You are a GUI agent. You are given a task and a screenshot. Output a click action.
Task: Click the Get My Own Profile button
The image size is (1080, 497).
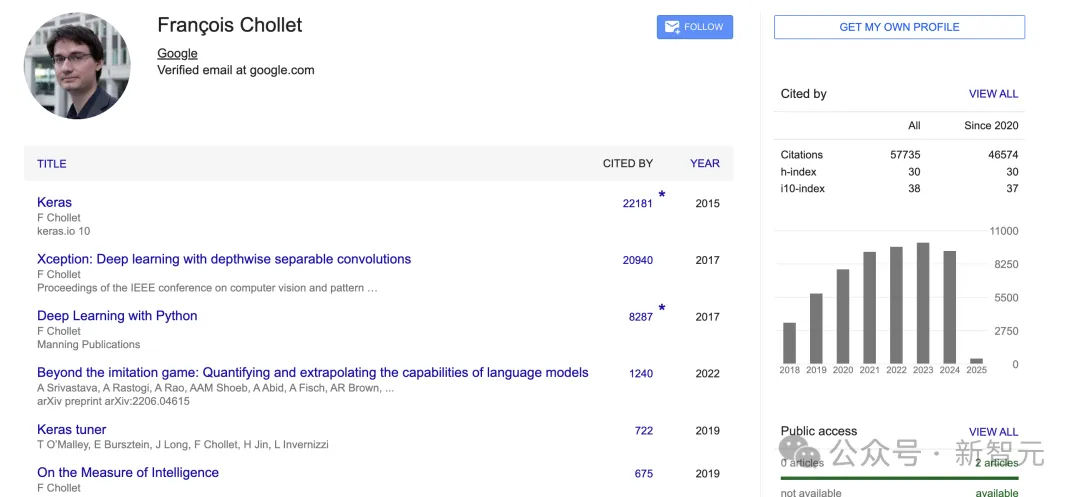(900, 28)
